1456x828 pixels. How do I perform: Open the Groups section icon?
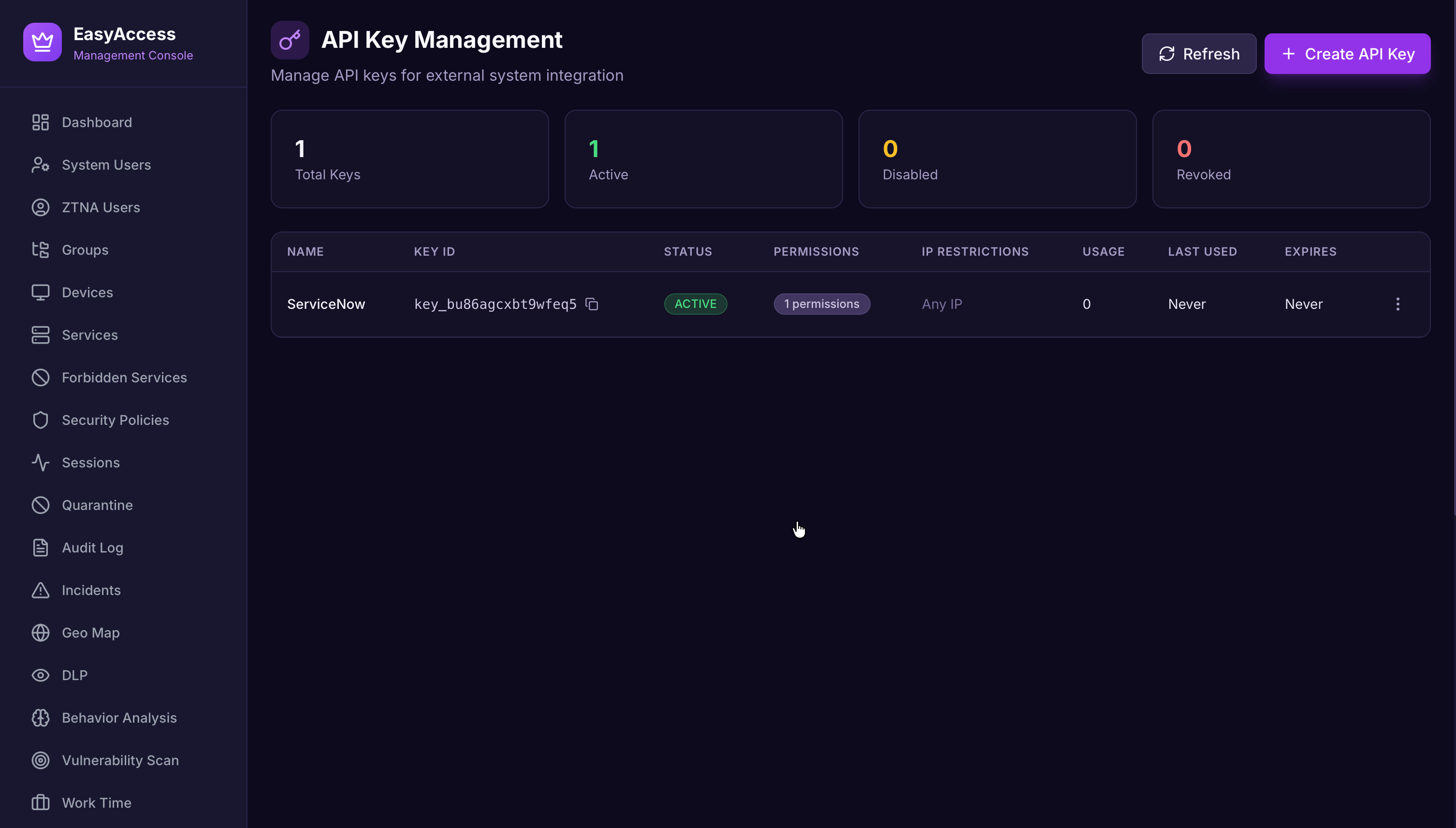pyautogui.click(x=41, y=249)
